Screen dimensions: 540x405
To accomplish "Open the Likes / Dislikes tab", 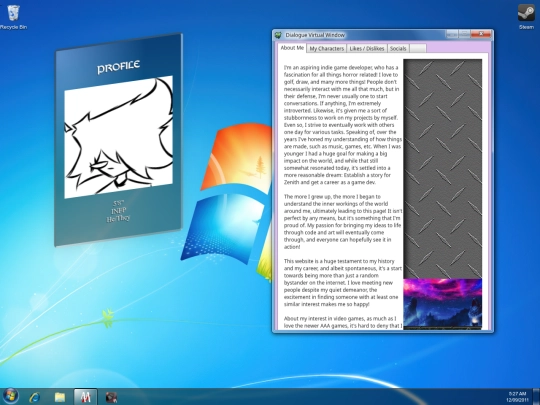I will click(367, 49).
